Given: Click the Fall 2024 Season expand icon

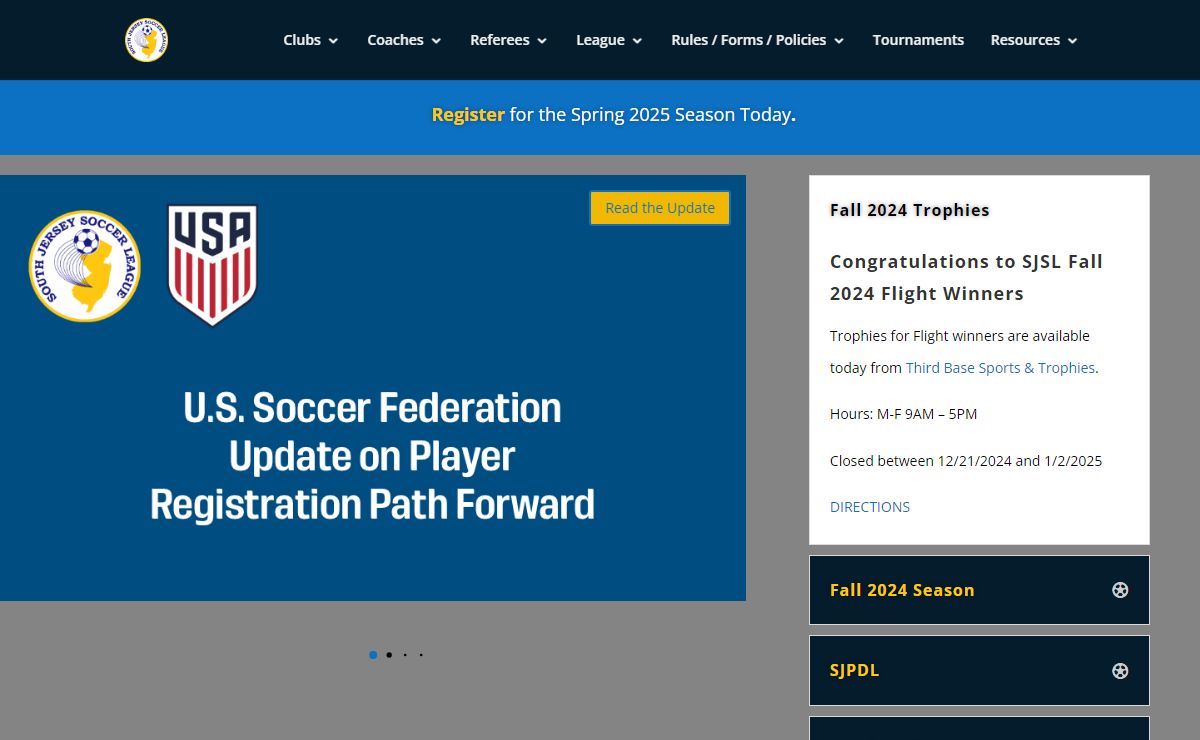Looking at the screenshot, I should [x=1120, y=590].
